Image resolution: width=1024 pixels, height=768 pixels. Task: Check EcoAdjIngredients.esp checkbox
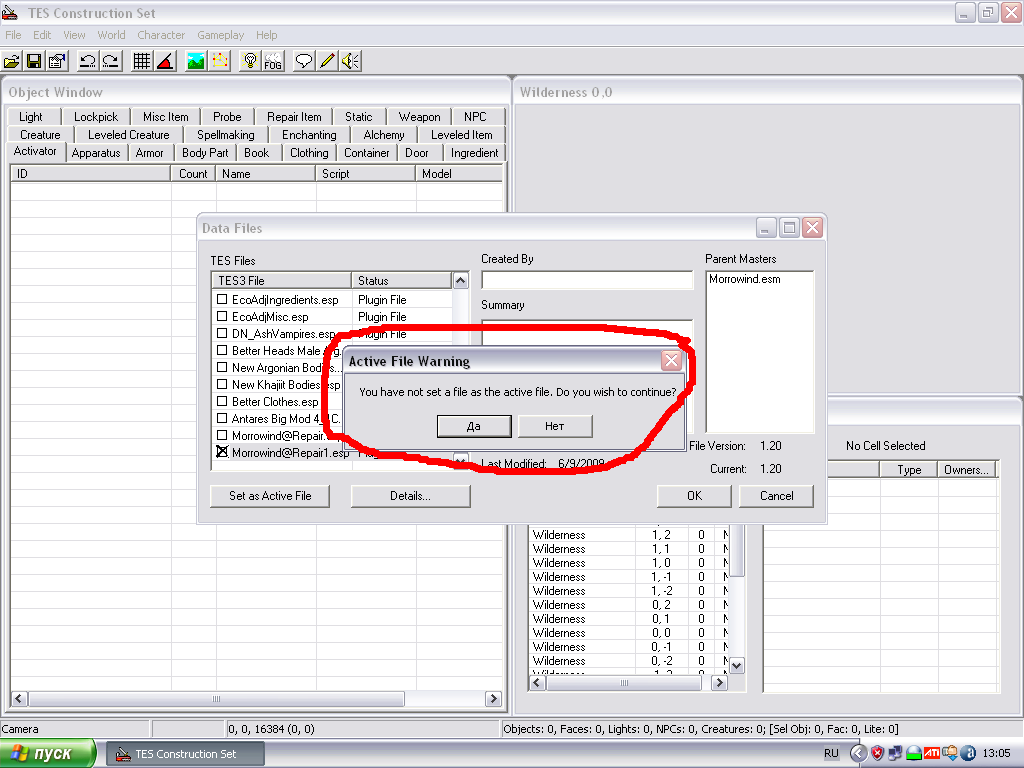point(222,299)
